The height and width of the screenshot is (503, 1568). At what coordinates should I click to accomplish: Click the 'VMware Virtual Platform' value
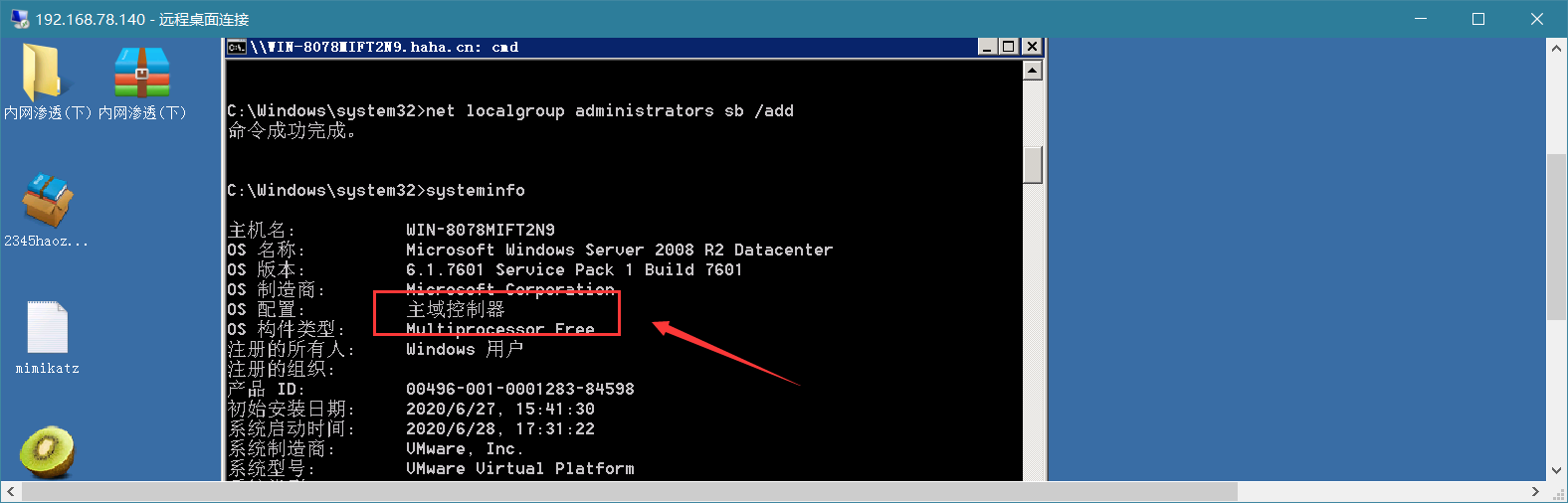point(520,468)
